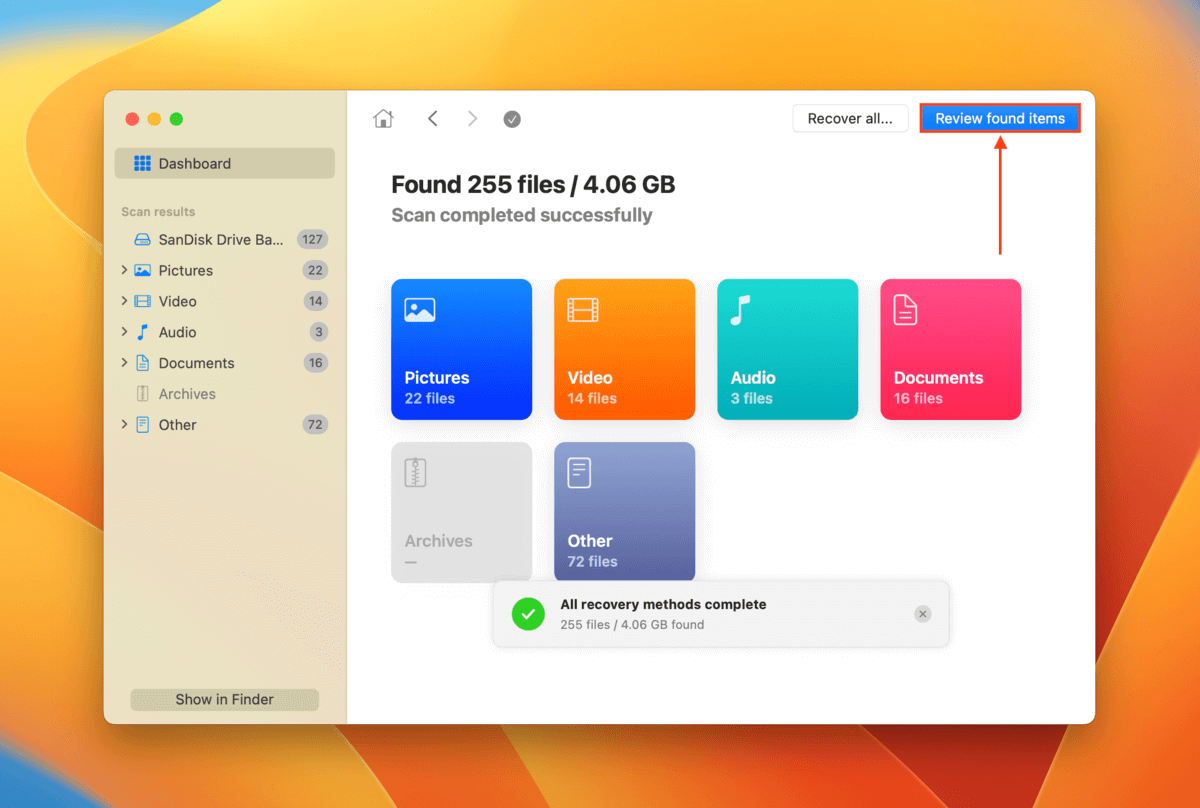Select Other in the sidebar
1200x808 pixels.
coord(225,425)
